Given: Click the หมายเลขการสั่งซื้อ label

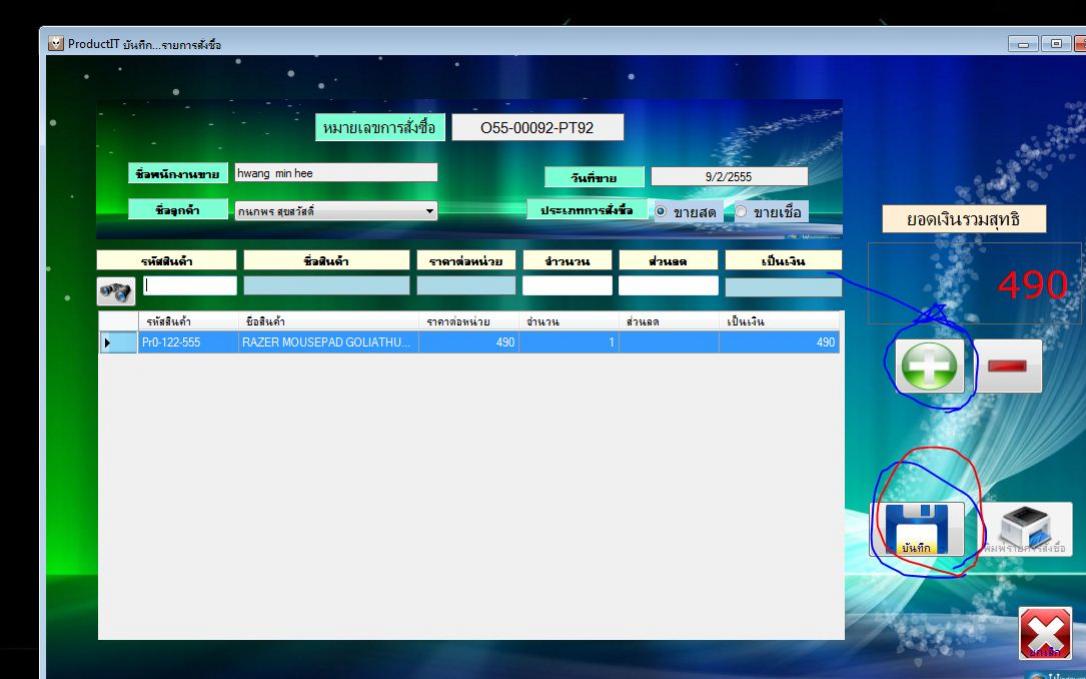Looking at the screenshot, I should tap(380, 127).
